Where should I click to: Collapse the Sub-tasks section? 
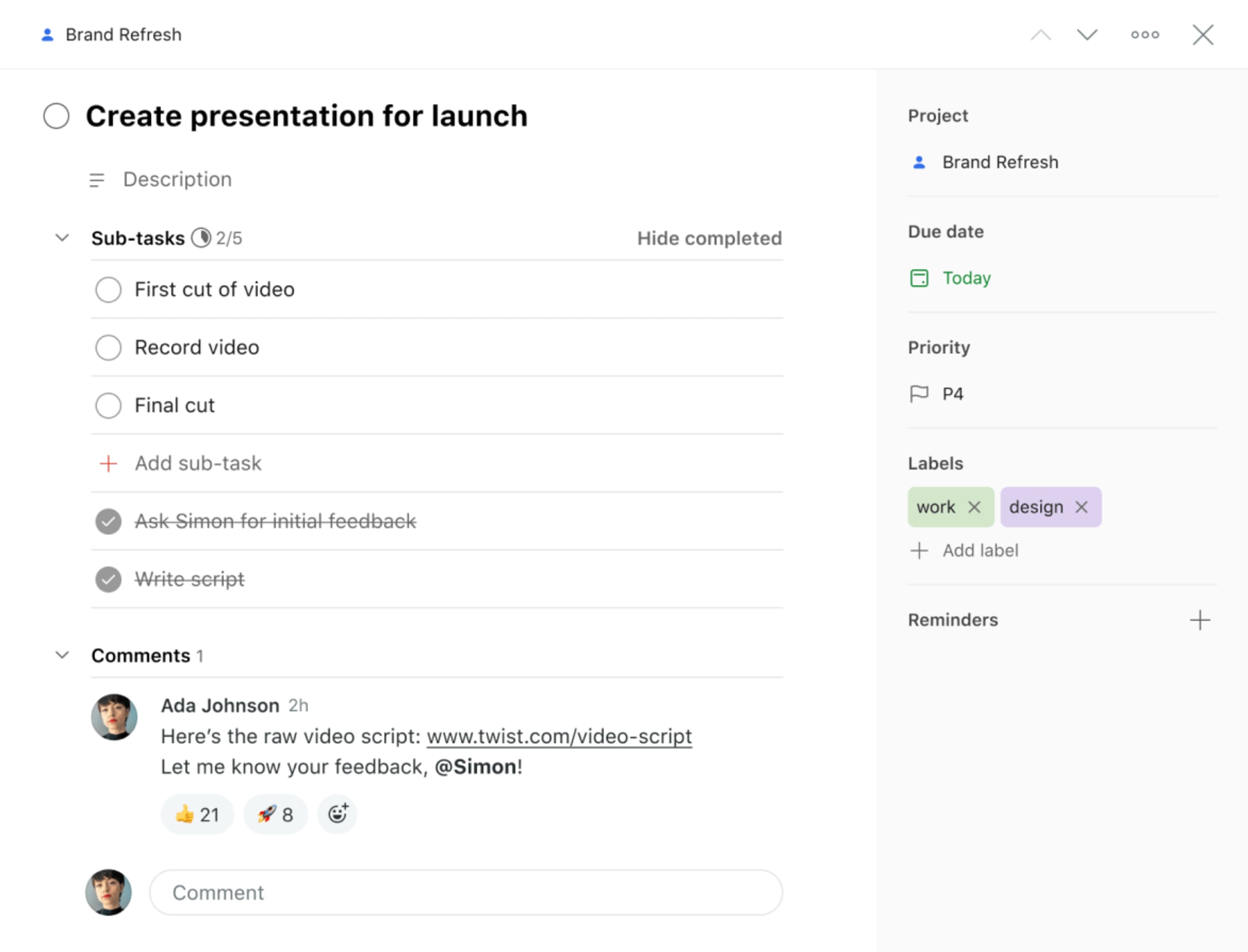(x=62, y=238)
